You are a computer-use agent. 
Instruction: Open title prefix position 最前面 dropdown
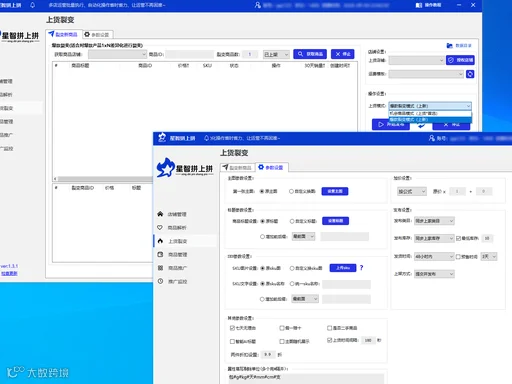pos(304,236)
